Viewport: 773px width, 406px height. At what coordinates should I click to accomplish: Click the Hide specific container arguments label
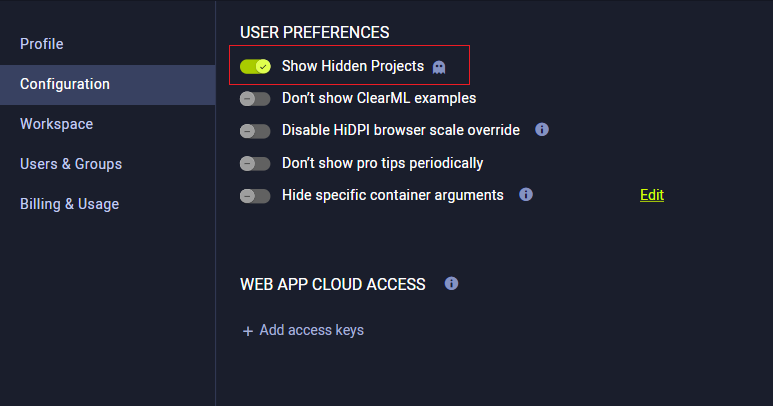click(393, 195)
